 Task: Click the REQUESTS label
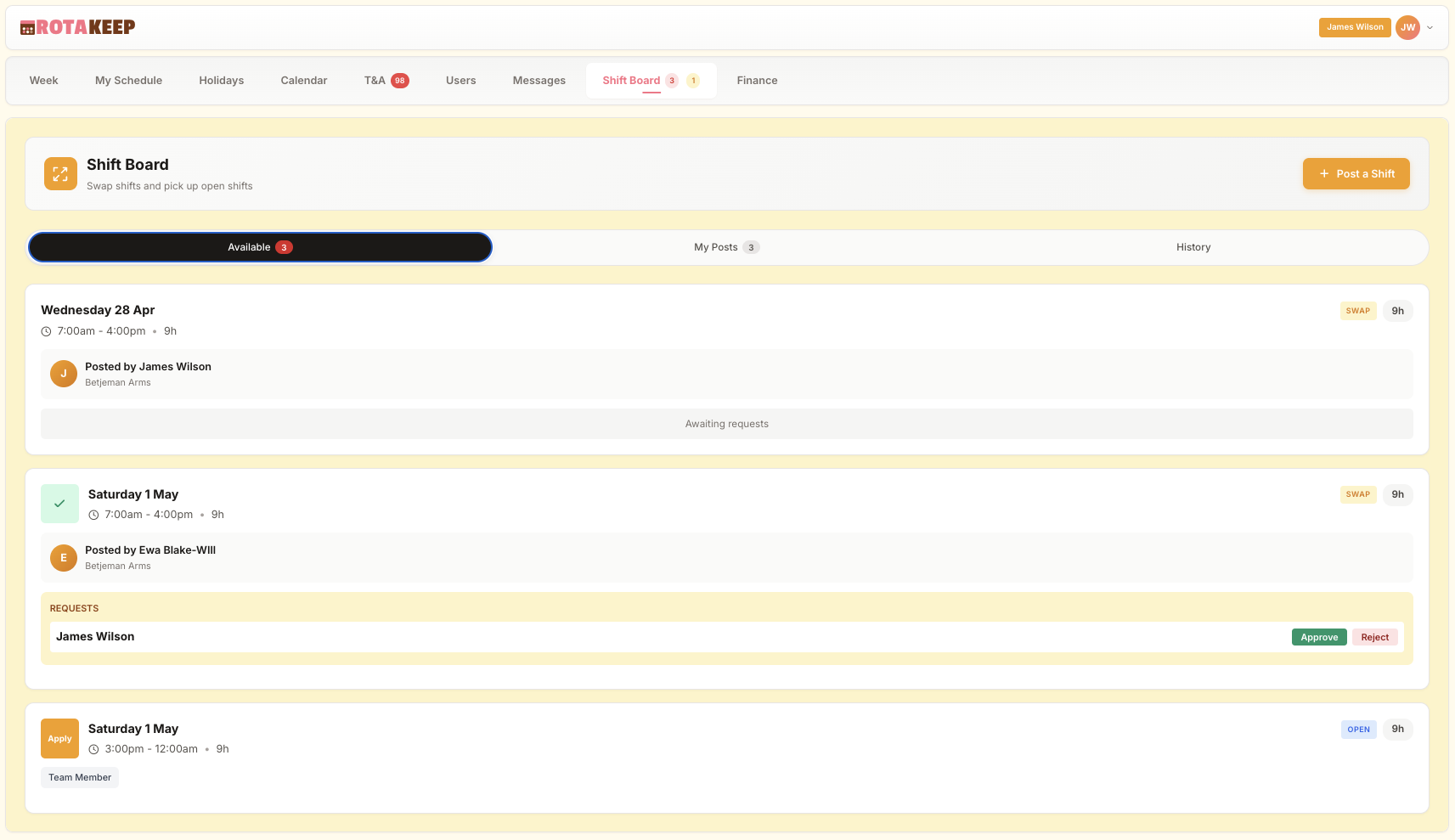tap(74, 608)
